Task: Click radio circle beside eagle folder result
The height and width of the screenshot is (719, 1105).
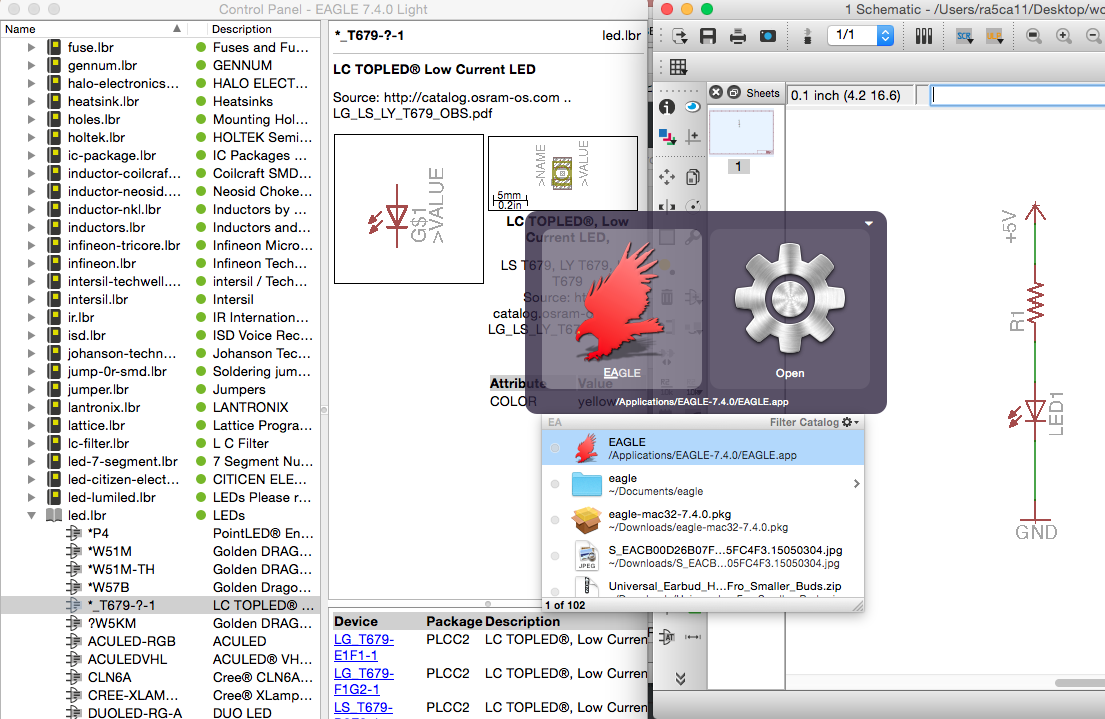Action: tap(555, 484)
